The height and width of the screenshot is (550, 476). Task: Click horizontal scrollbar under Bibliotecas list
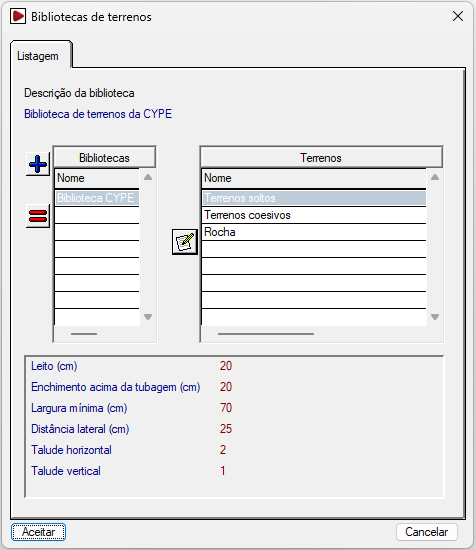click(x=84, y=334)
